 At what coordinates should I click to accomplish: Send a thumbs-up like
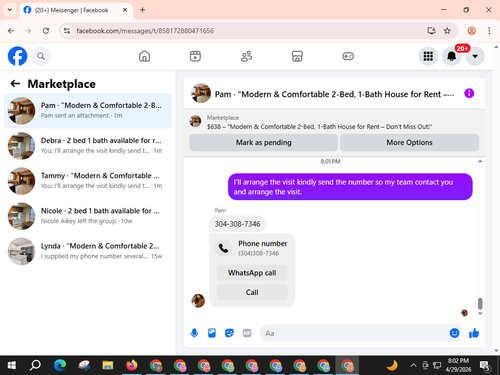(x=474, y=333)
